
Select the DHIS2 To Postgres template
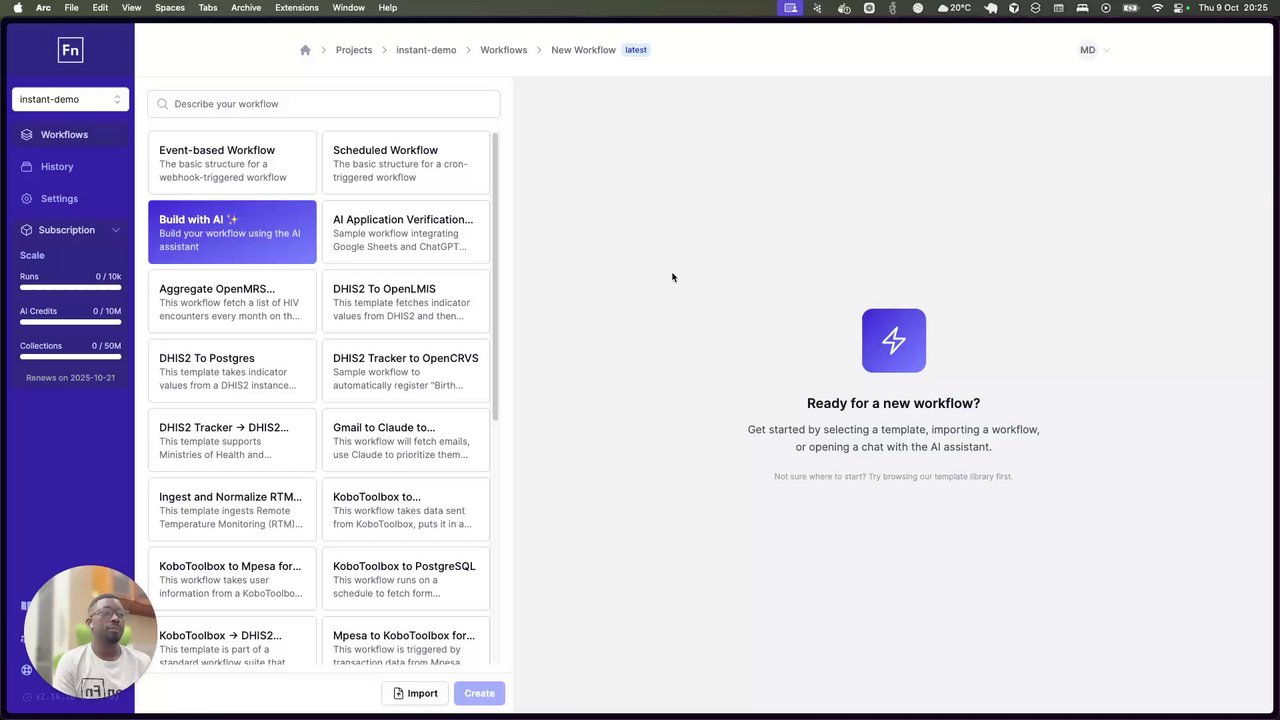[x=232, y=371]
